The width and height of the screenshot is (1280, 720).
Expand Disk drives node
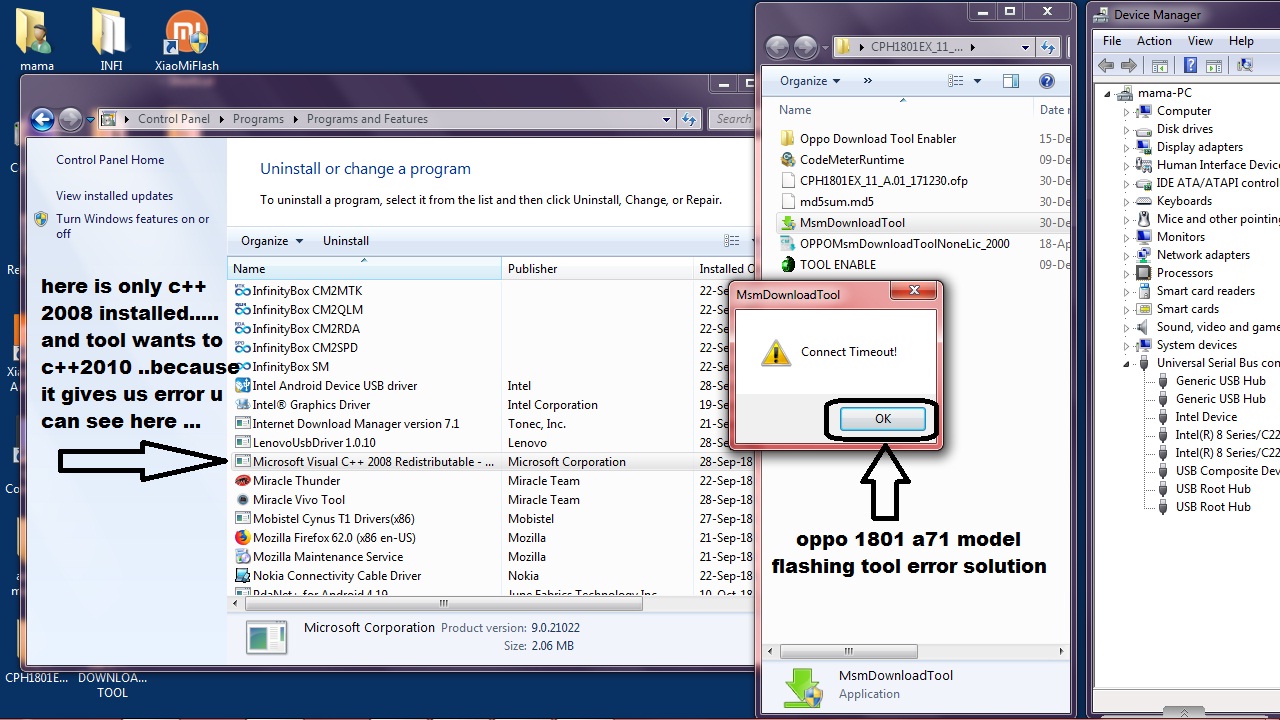point(1126,129)
